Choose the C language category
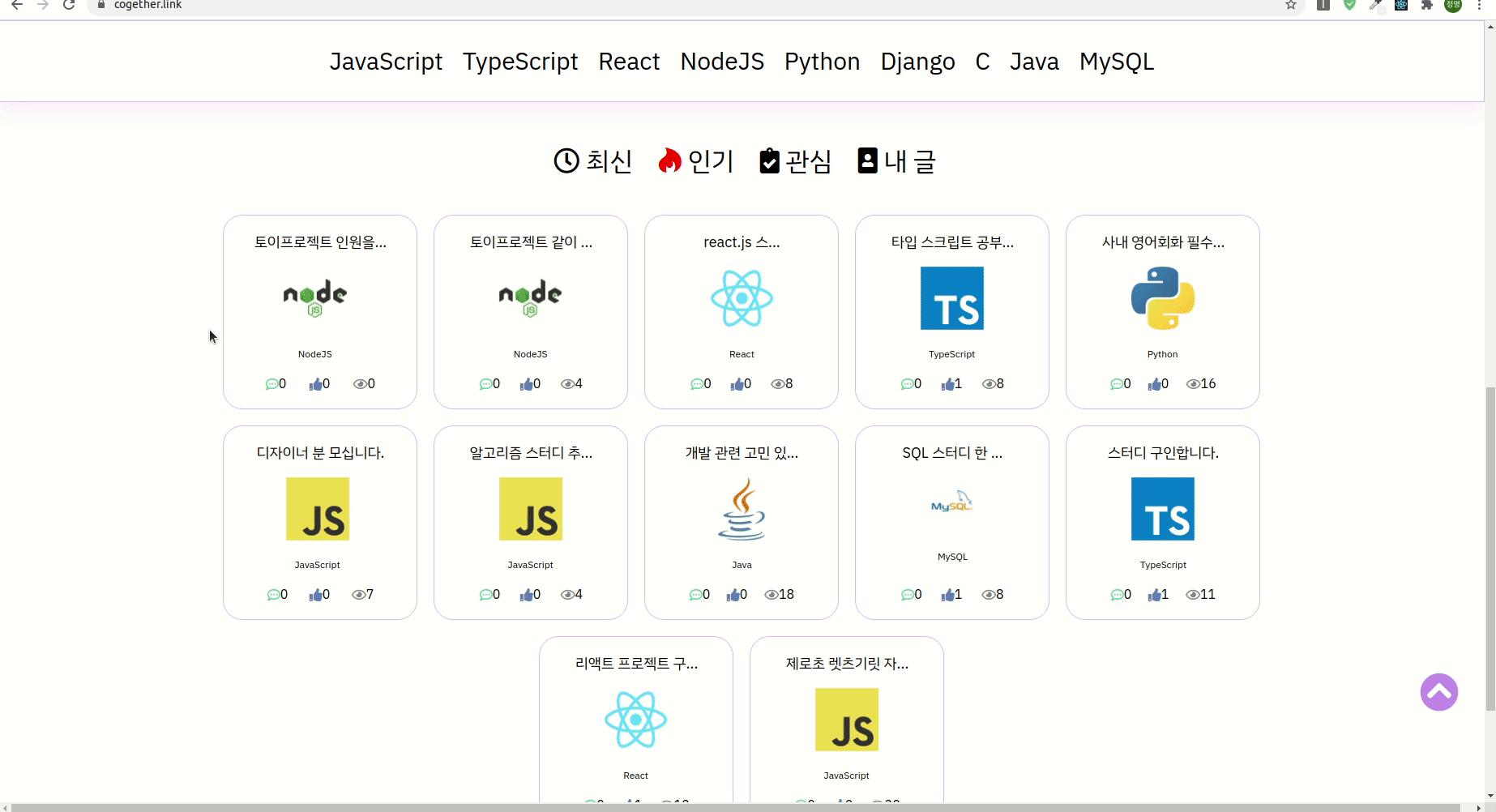 point(982,62)
